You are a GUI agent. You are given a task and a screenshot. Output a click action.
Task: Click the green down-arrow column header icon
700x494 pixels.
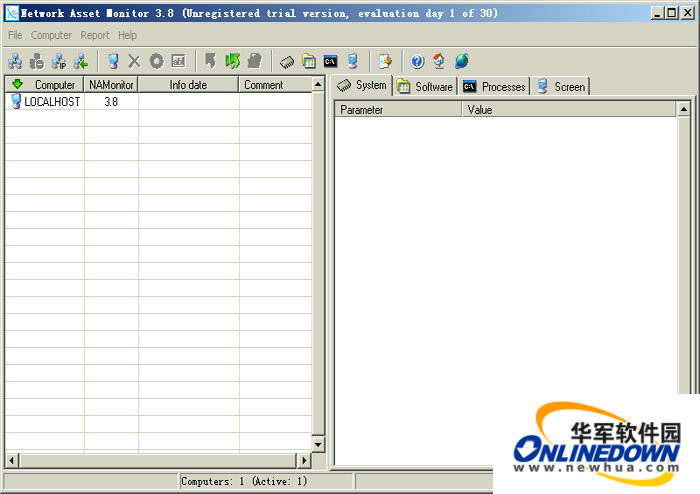(x=17, y=83)
